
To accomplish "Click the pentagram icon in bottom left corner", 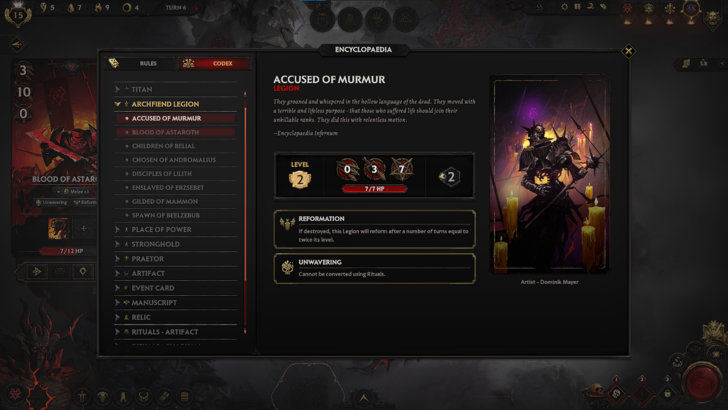I will click(x=16, y=395).
